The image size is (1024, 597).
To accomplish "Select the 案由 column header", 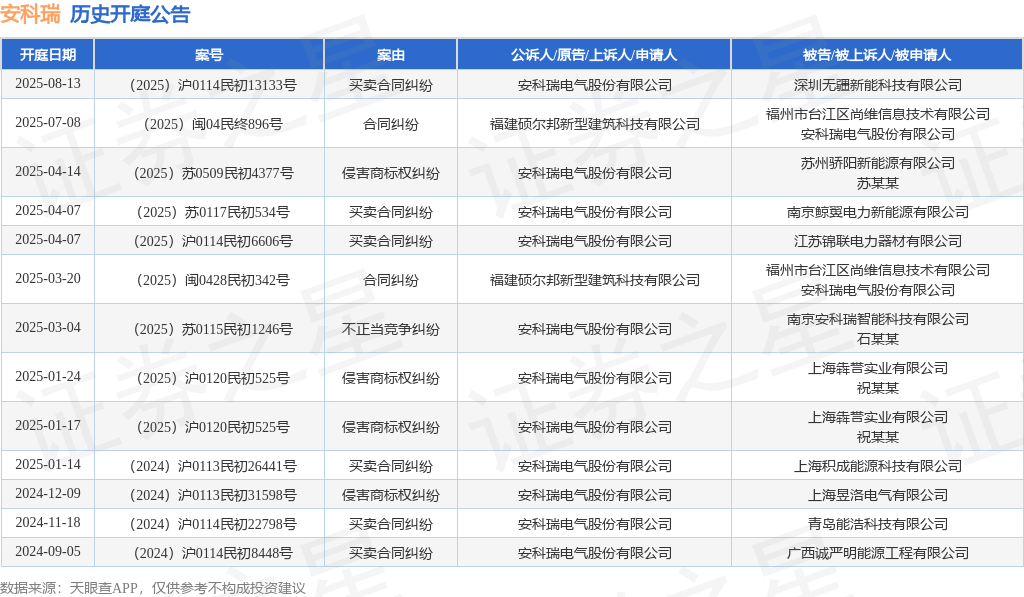I will pyautogui.click(x=391, y=55).
